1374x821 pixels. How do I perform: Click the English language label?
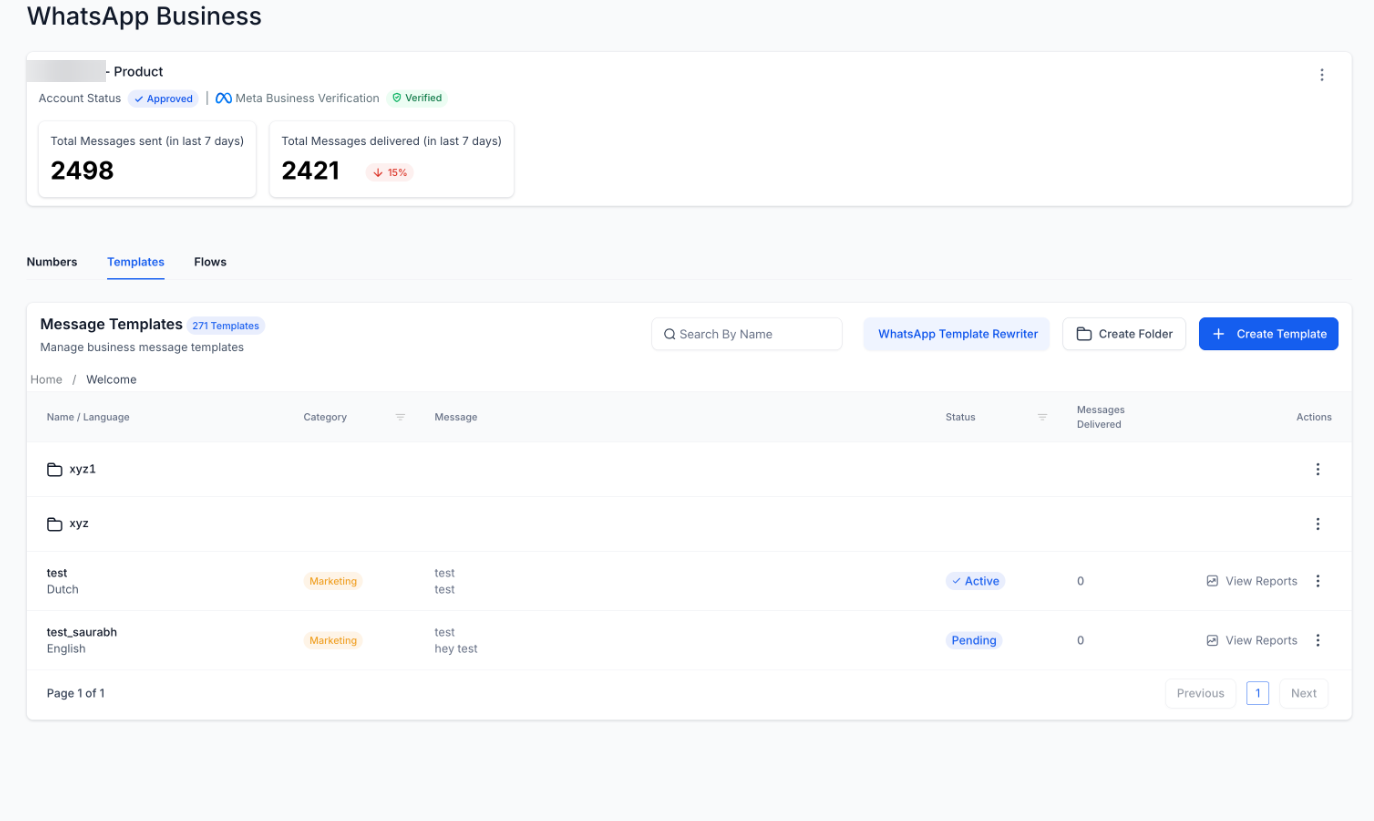click(66, 648)
